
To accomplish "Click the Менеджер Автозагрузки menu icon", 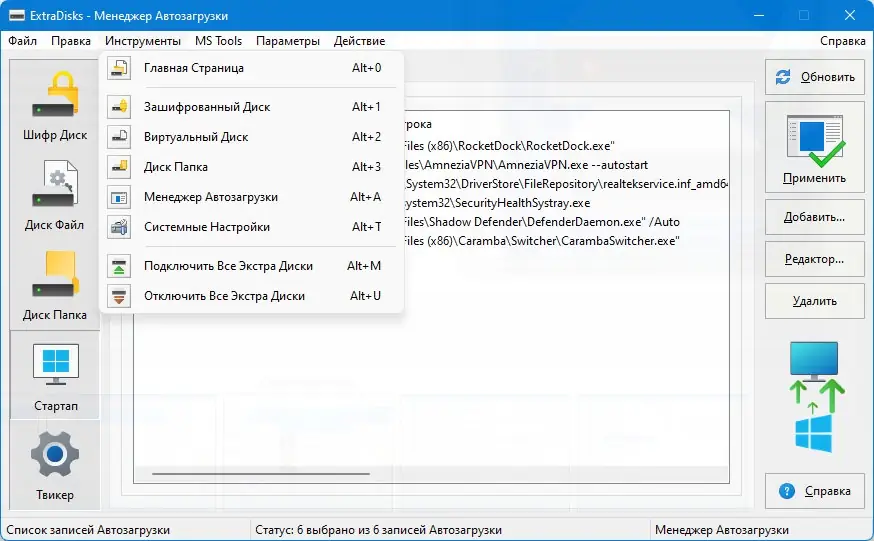I will (119, 197).
